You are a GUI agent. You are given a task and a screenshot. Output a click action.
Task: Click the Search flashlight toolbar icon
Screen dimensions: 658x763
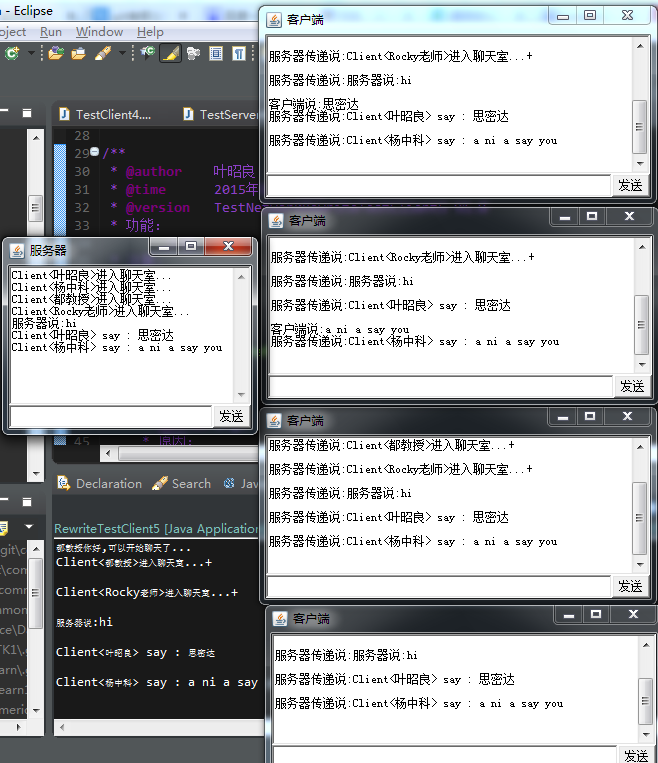pyautogui.click(x=101, y=54)
